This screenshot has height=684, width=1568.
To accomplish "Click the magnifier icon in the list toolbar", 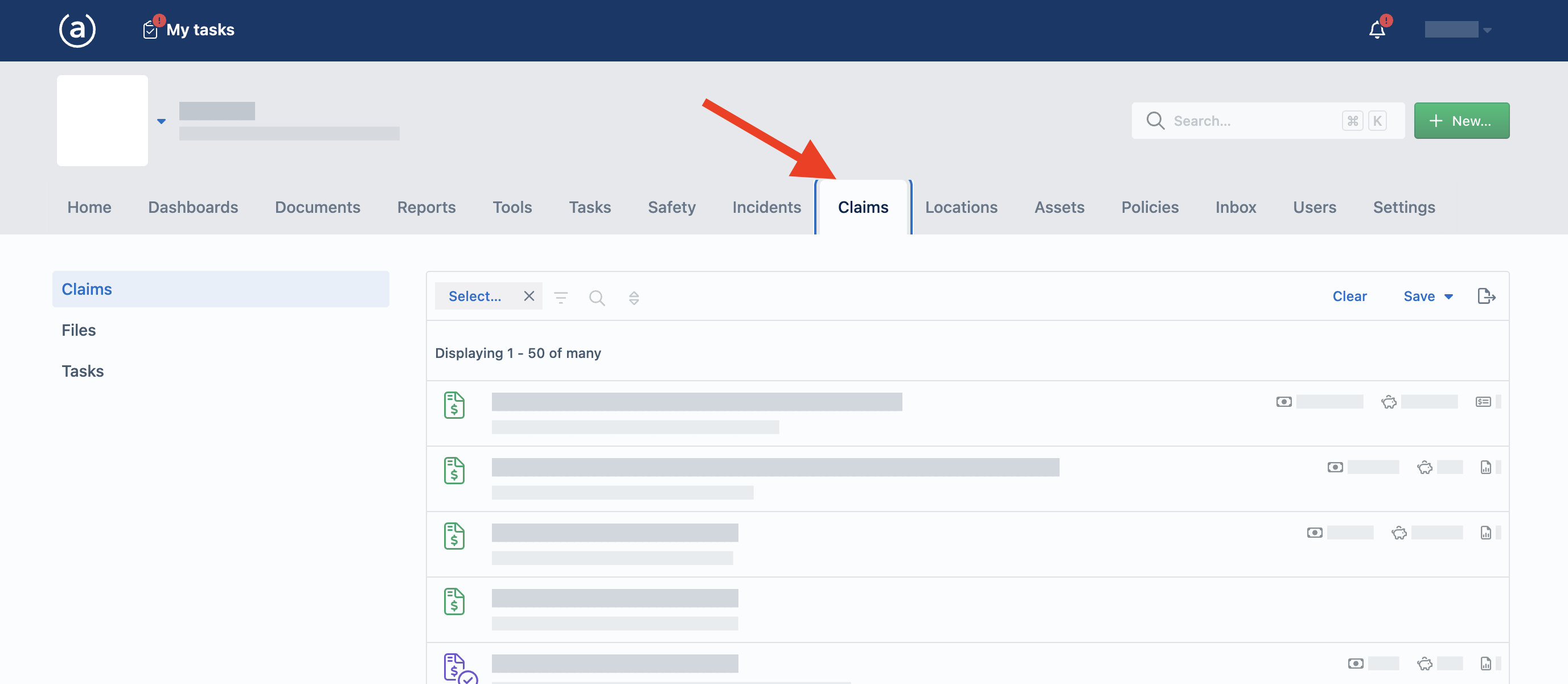I will [597, 298].
